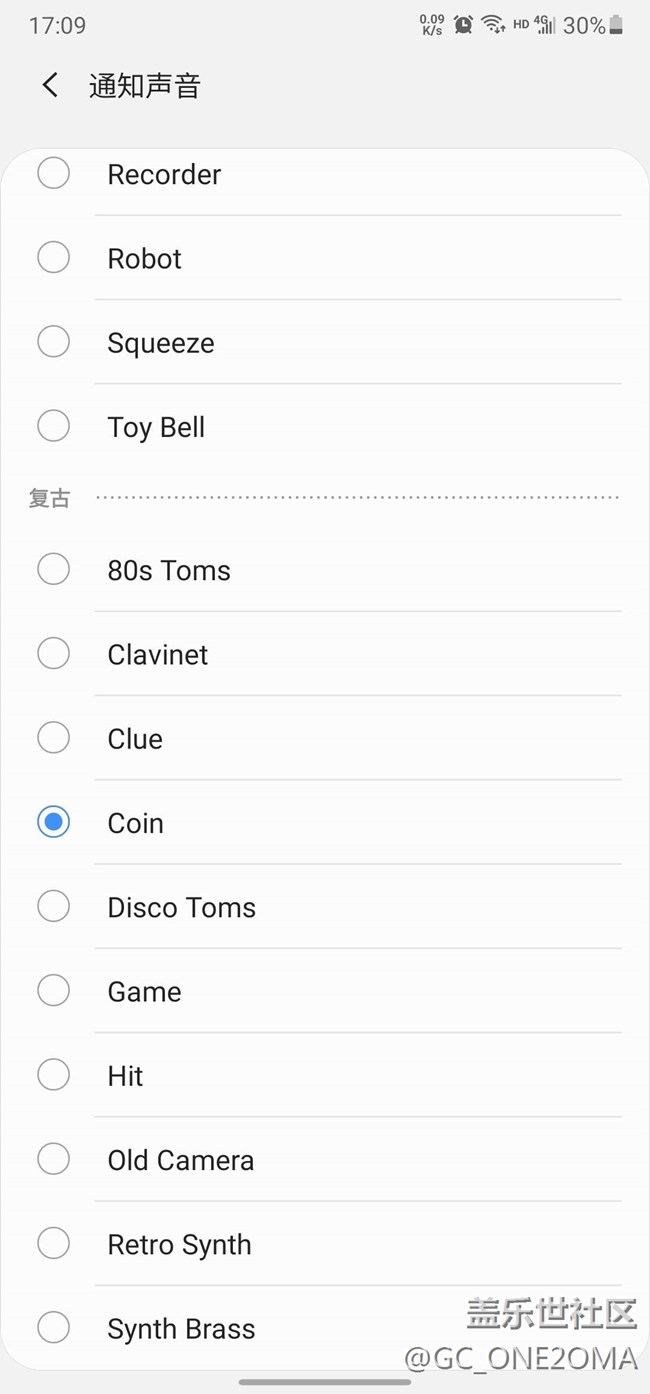The width and height of the screenshot is (650, 1394).
Task: Choose the Clue sound option
Action: (53, 738)
